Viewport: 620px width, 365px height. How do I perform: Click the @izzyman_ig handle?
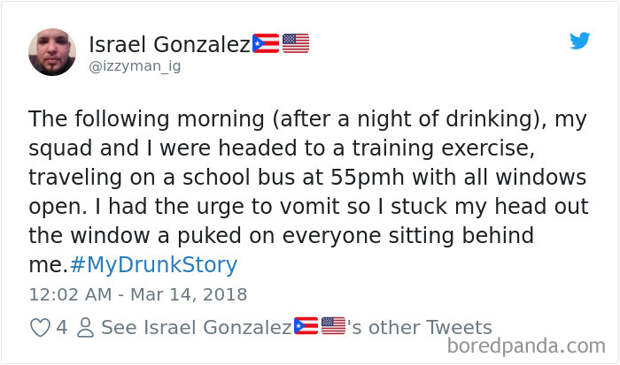(135, 66)
